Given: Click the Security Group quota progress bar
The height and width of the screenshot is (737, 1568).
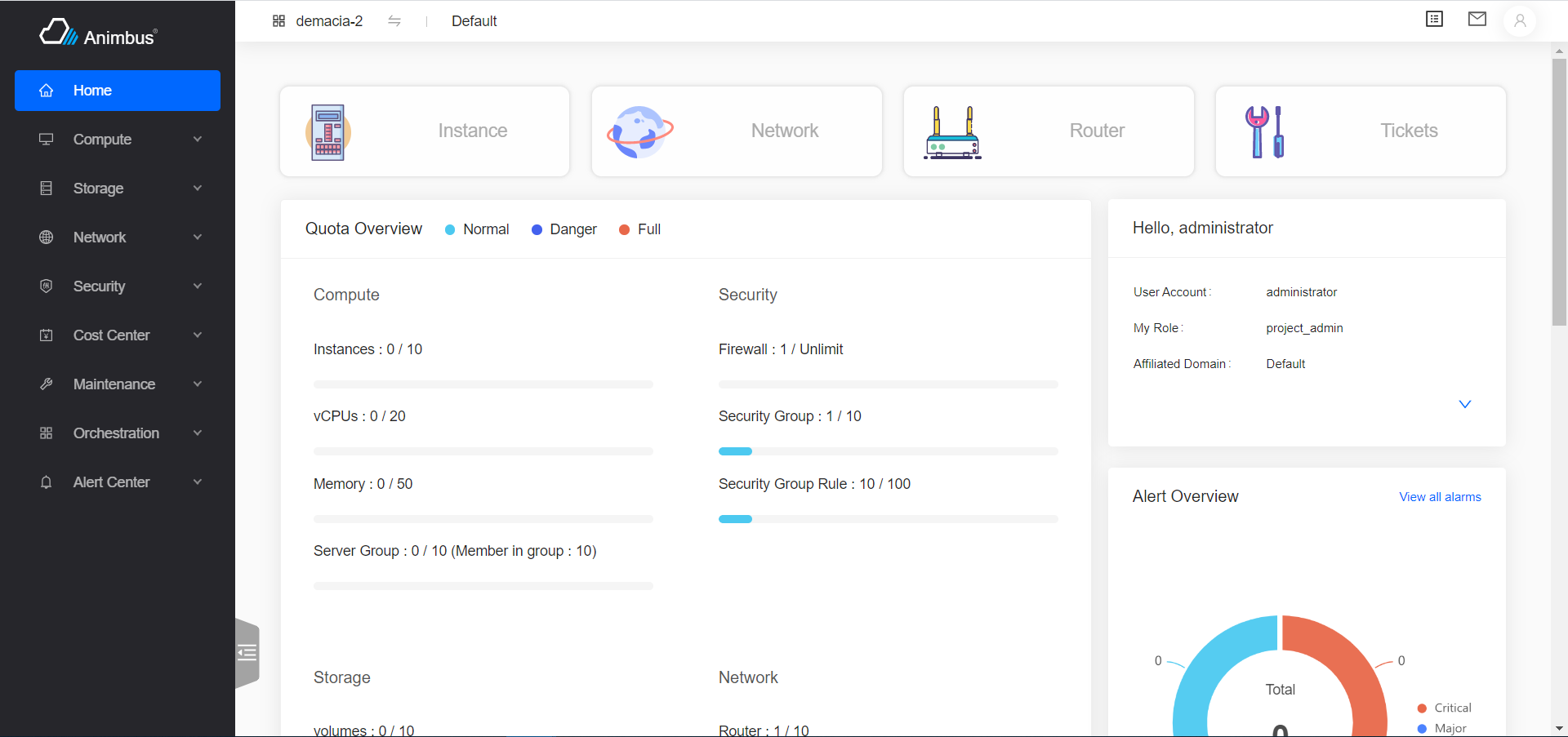Looking at the screenshot, I should tap(889, 451).
